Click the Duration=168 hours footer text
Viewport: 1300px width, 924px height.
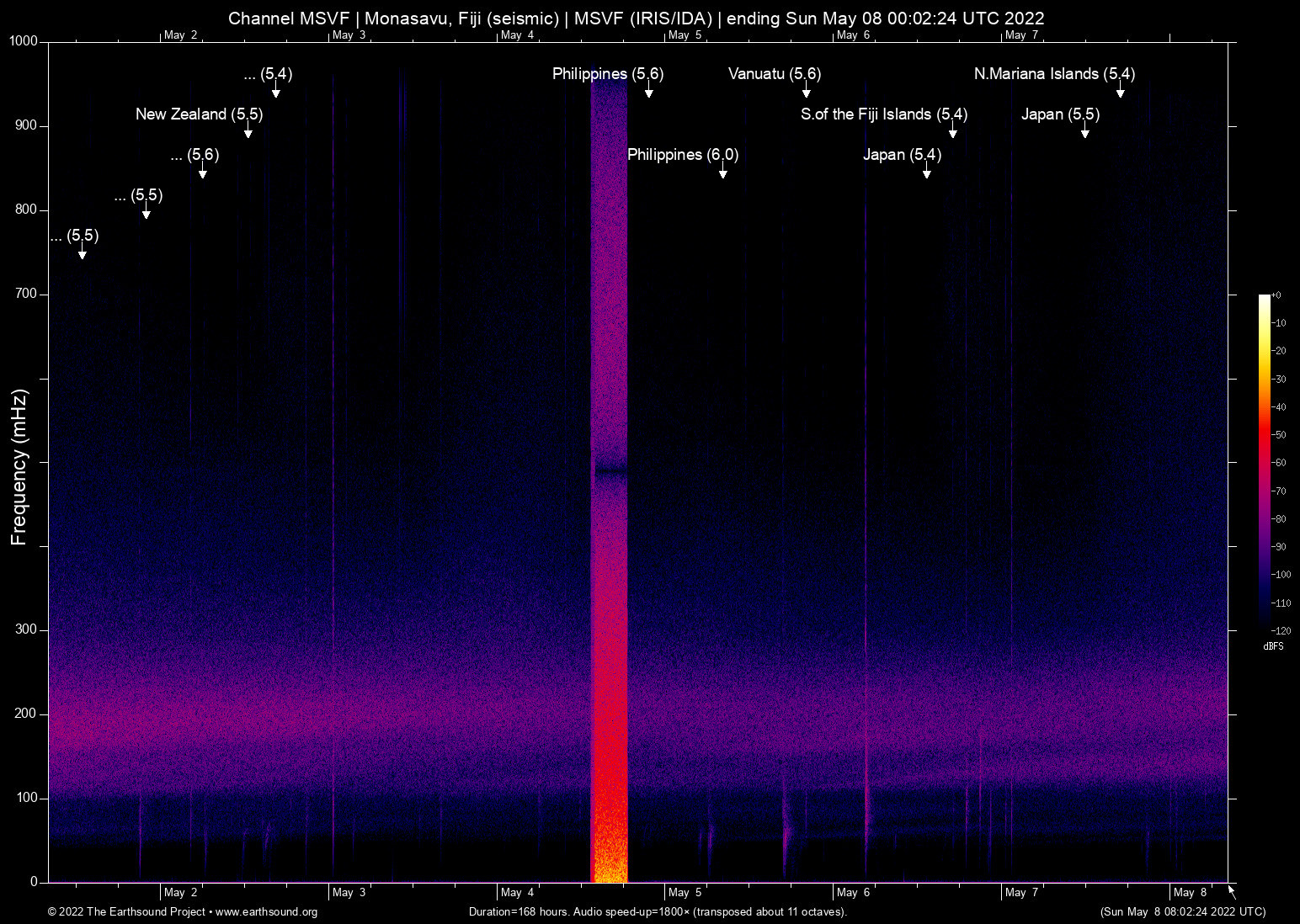pos(657,912)
